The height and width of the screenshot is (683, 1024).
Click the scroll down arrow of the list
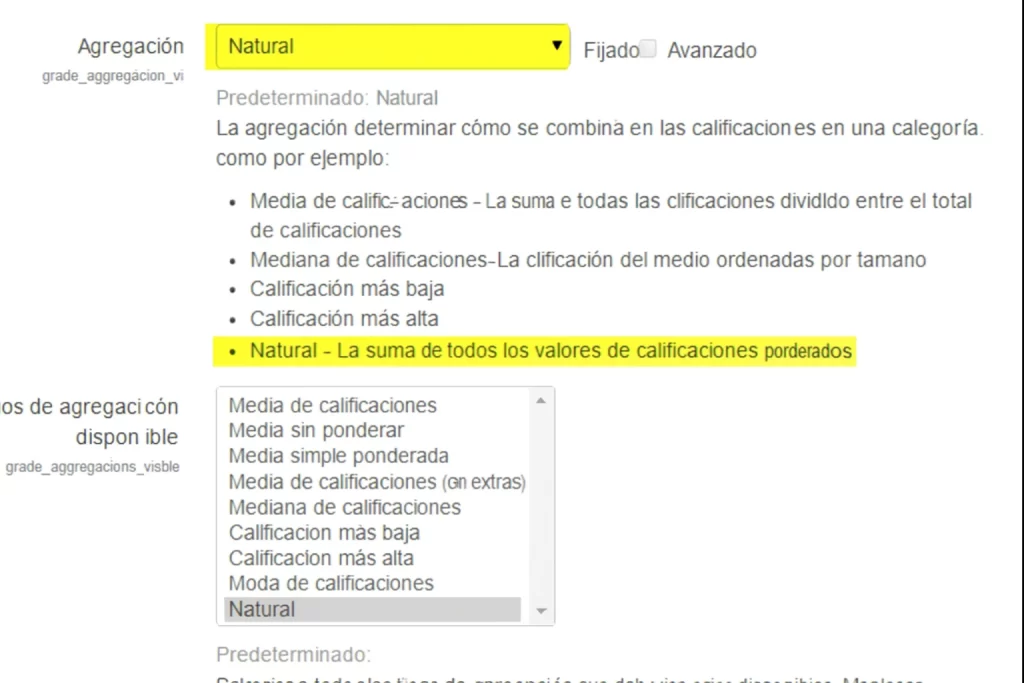[x=541, y=612]
